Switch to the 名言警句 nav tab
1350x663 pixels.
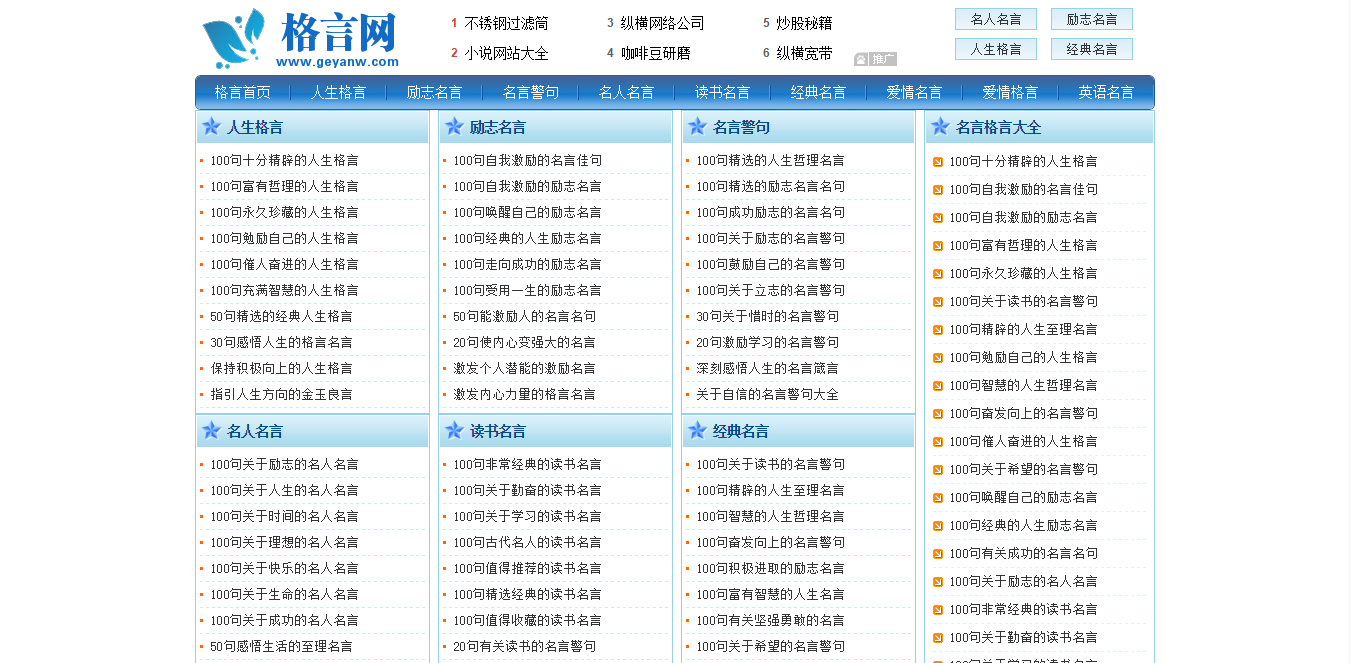[x=530, y=92]
